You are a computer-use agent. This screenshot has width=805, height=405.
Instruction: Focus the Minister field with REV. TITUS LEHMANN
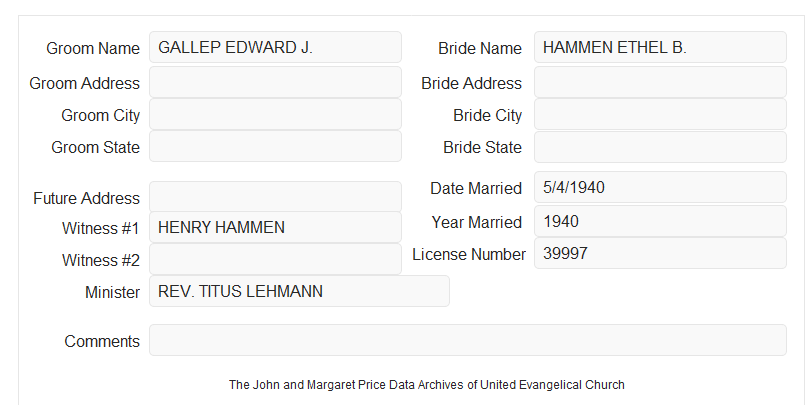(x=299, y=291)
